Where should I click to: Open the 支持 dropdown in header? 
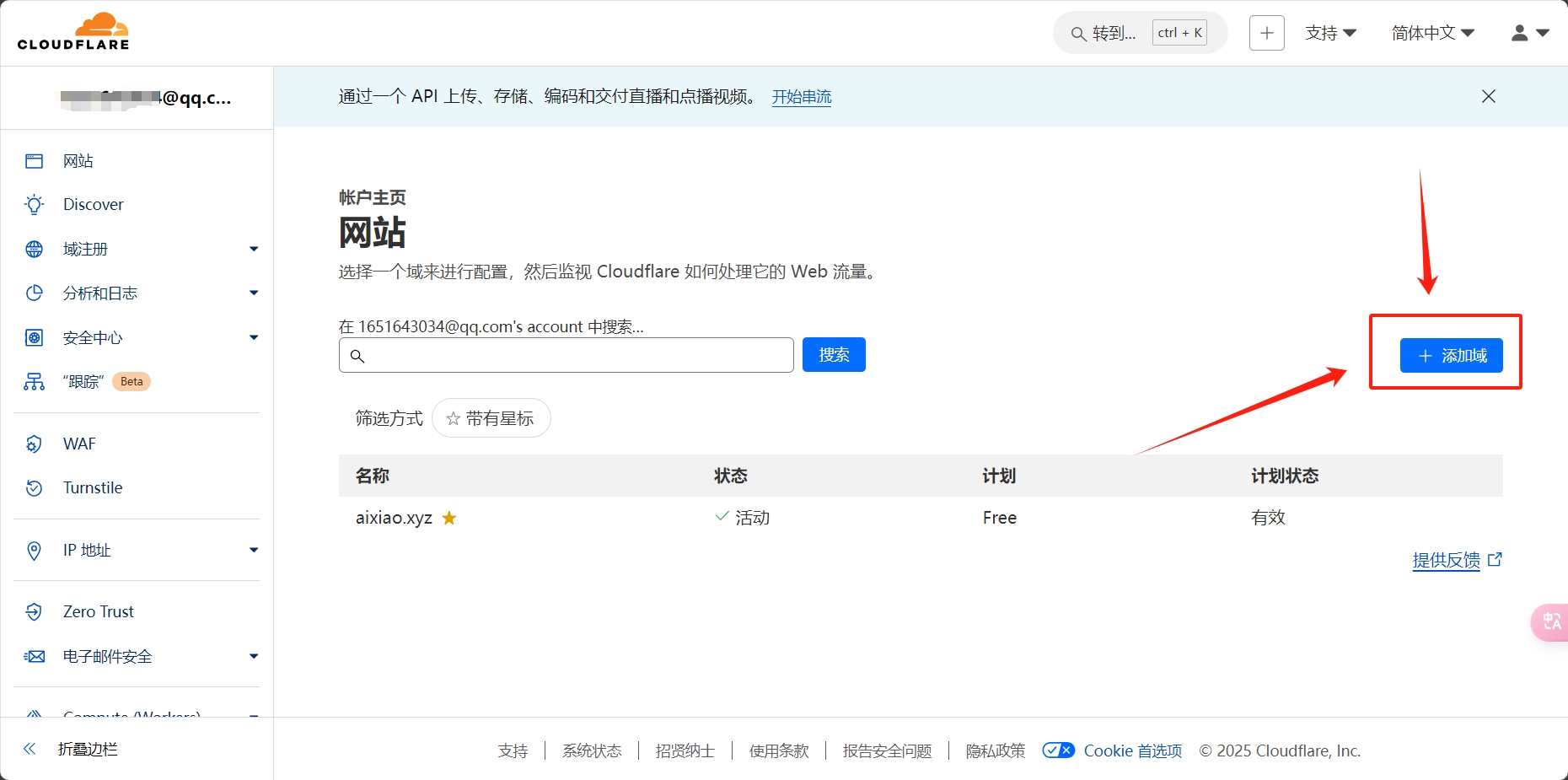1330,33
